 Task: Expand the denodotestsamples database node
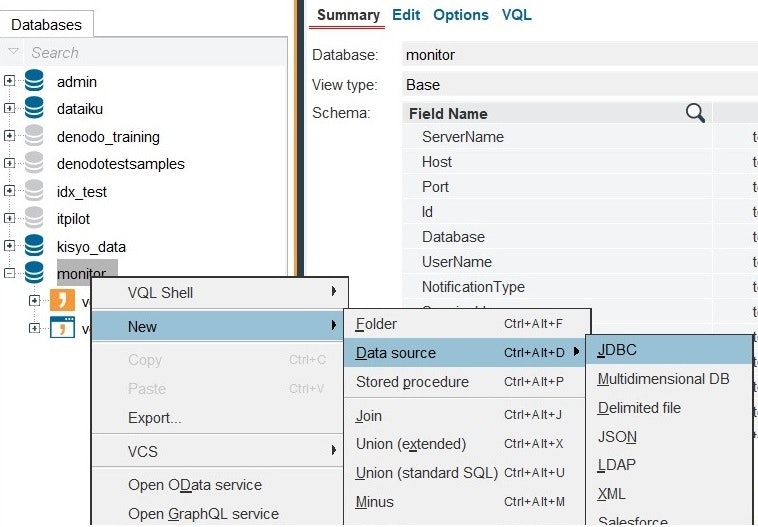point(9,163)
